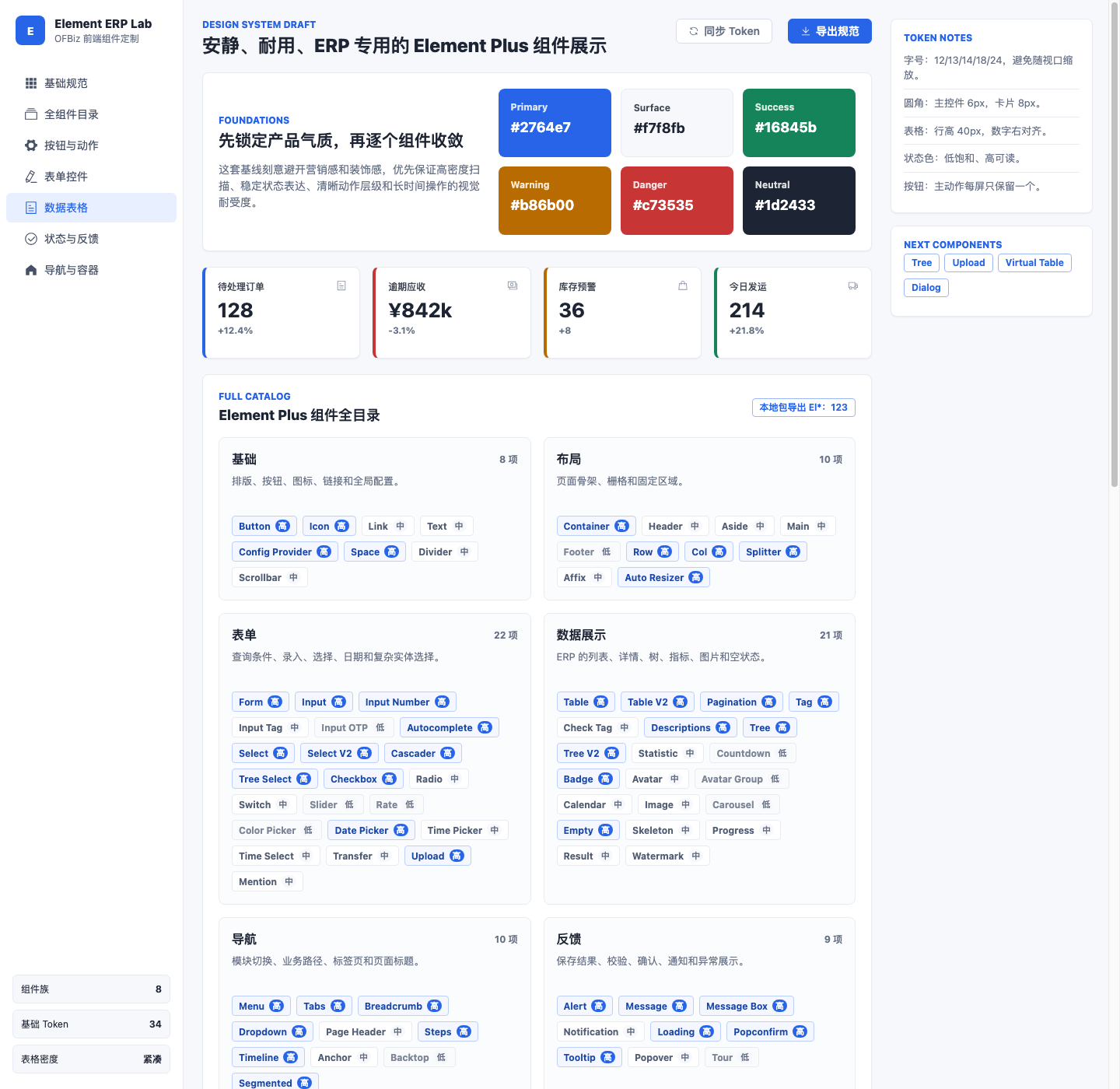Click the Element Plus 组件全目录 heading
Viewport: 1120px width, 1089px height.
pos(299,415)
